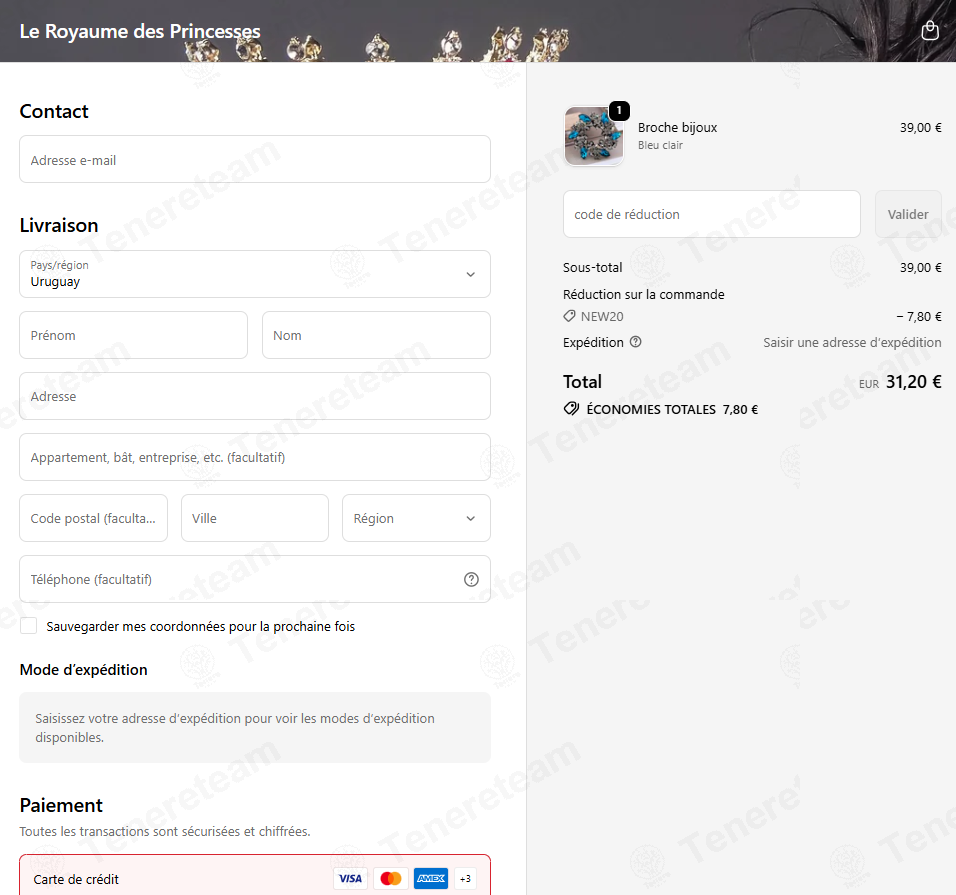Click the NEW20 discount code label
The image size is (956, 895).
coord(602,316)
